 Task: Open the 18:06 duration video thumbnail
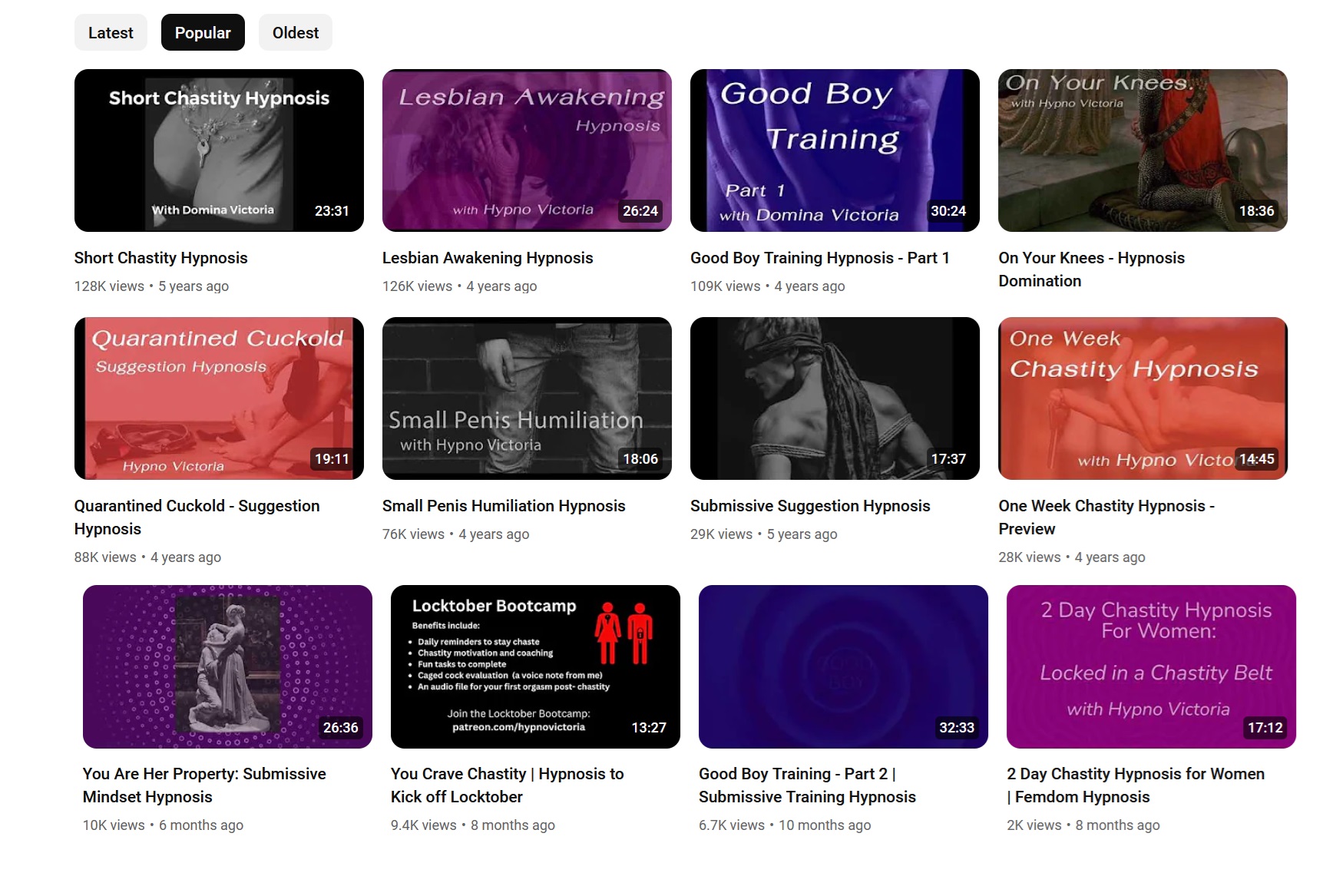click(x=527, y=398)
